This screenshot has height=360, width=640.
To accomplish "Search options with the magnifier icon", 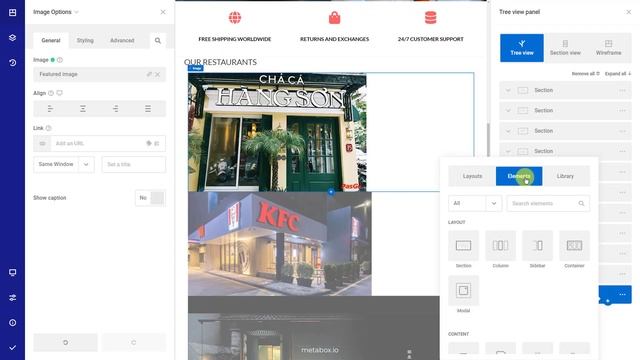I will click(158, 40).
